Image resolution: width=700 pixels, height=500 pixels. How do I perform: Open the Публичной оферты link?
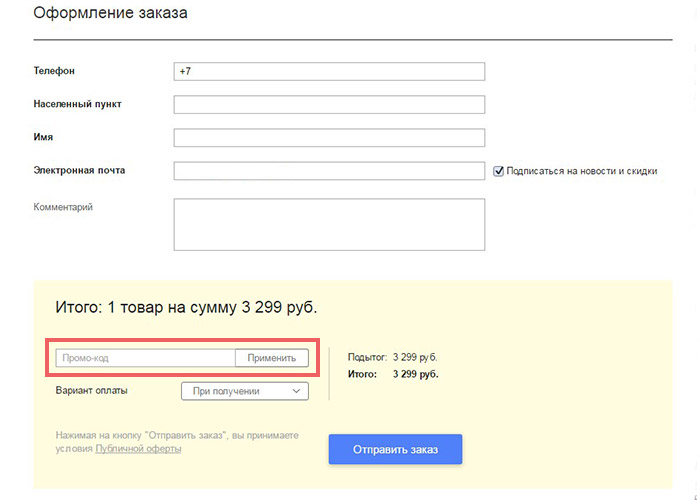tap(138, 449)
